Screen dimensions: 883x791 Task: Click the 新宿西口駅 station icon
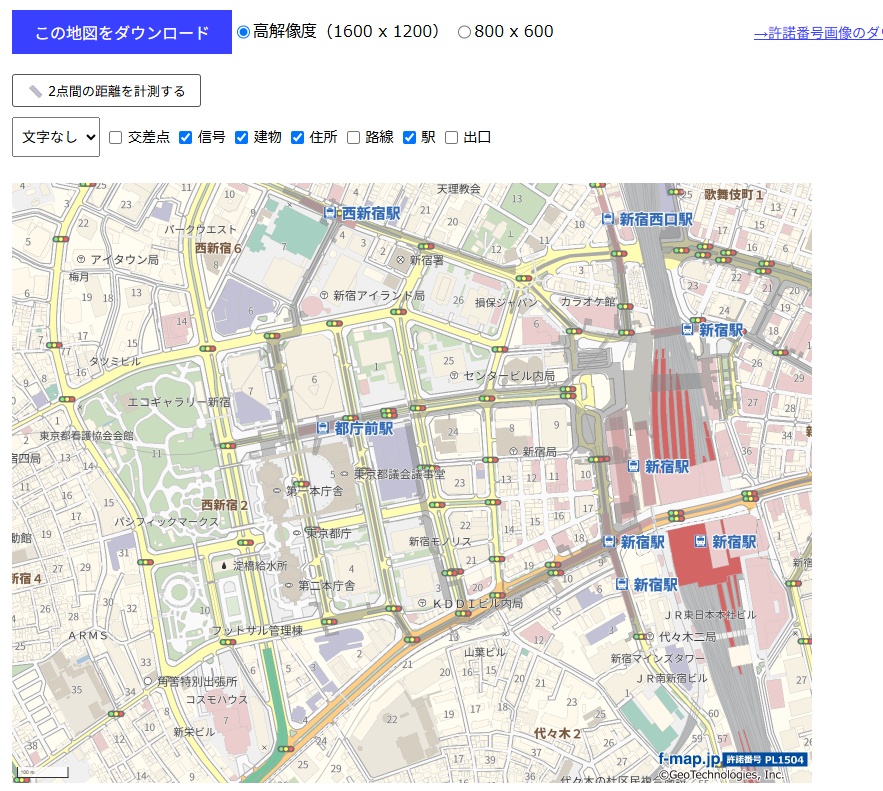click(x=608, y=218)
